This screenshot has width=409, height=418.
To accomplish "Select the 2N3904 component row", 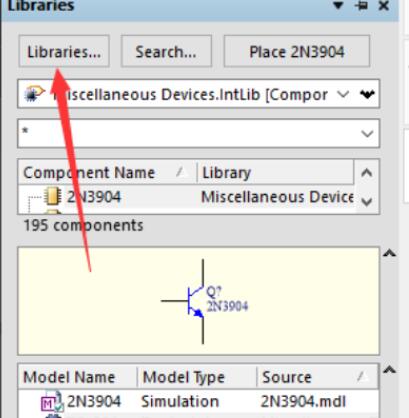I will point(187,197).
